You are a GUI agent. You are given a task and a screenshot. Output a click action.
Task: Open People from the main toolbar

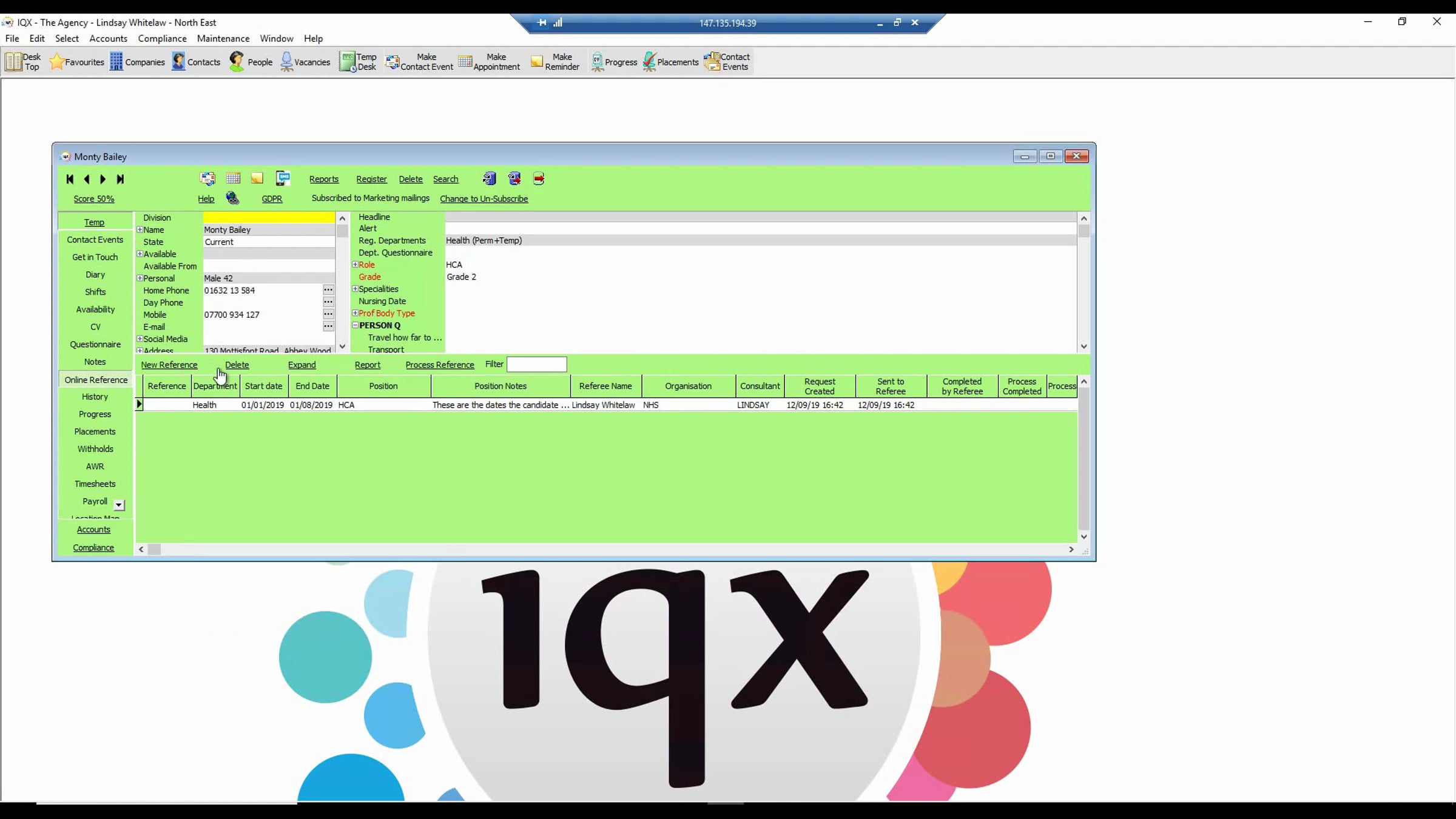coord(251,62)
